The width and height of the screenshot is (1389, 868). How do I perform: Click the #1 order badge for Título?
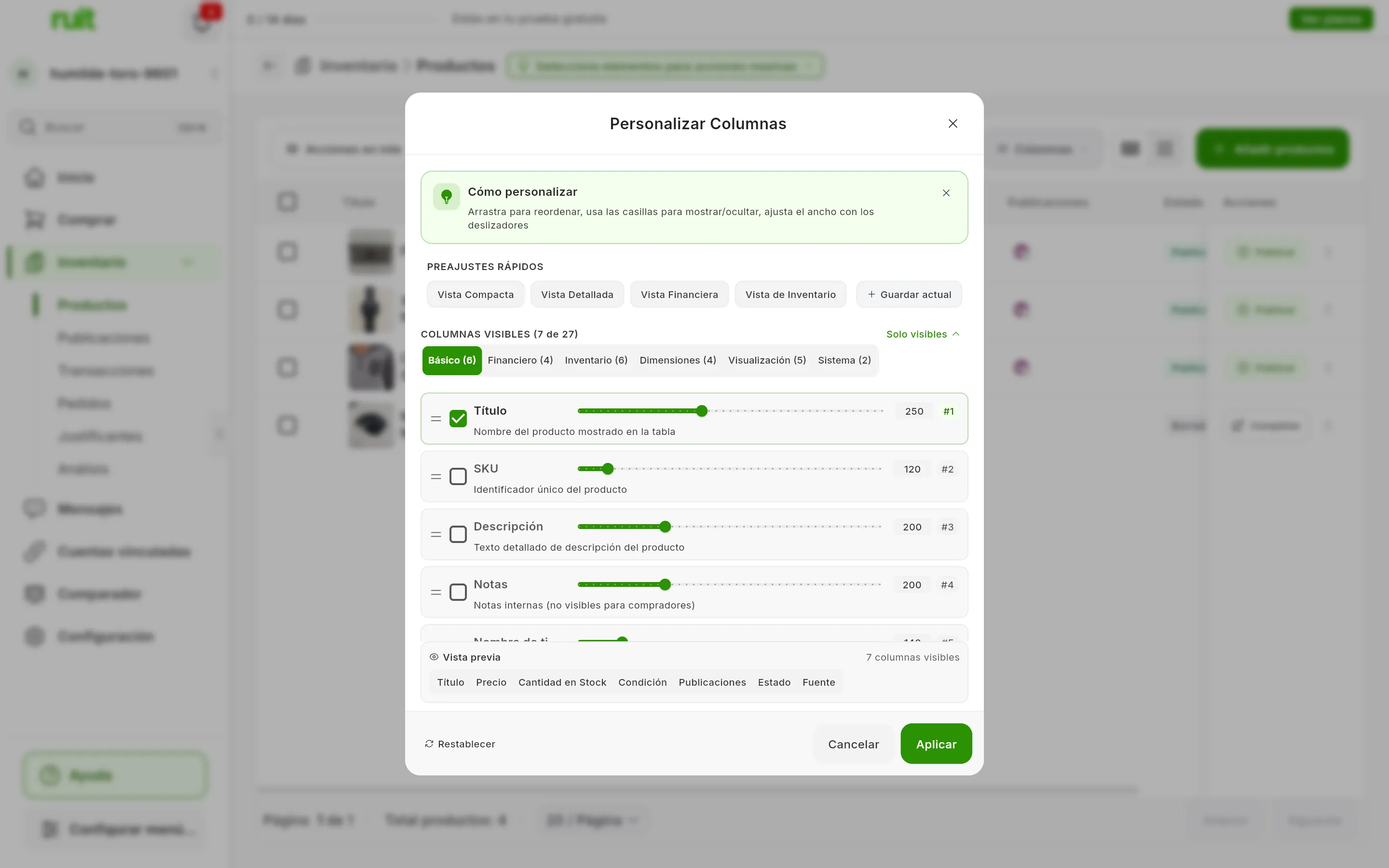[x=948, y=411]
